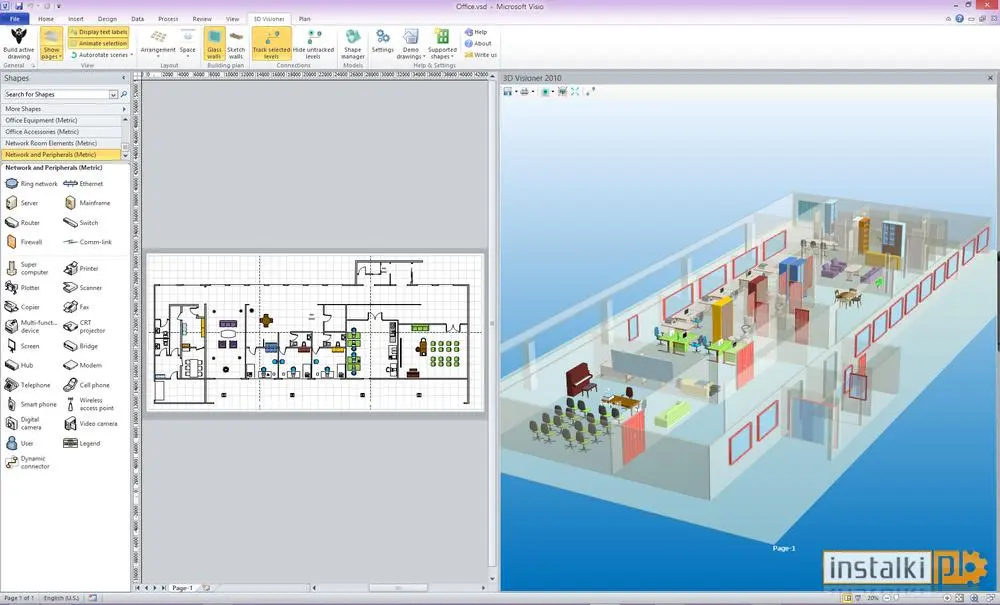
Task: Select the Server shape
Action: pyautogui.click(x=22, y=203)
